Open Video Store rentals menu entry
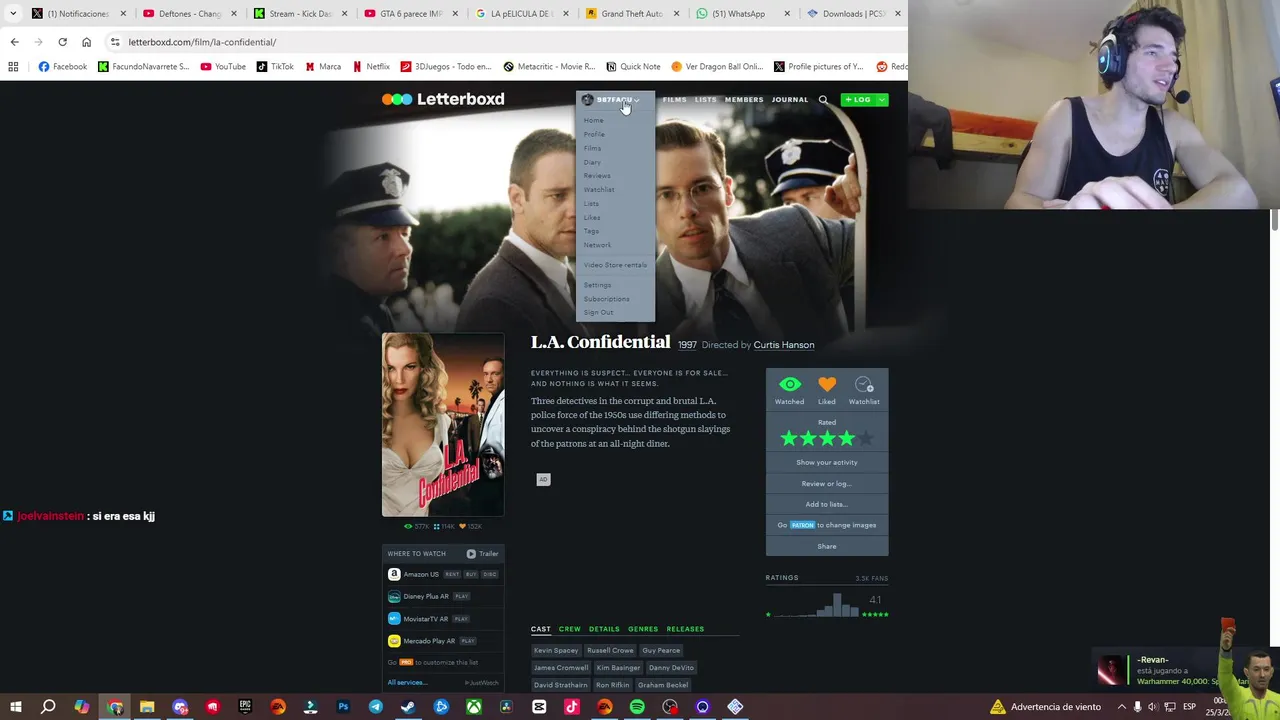The image size is (1280, 720). [615, 265]
